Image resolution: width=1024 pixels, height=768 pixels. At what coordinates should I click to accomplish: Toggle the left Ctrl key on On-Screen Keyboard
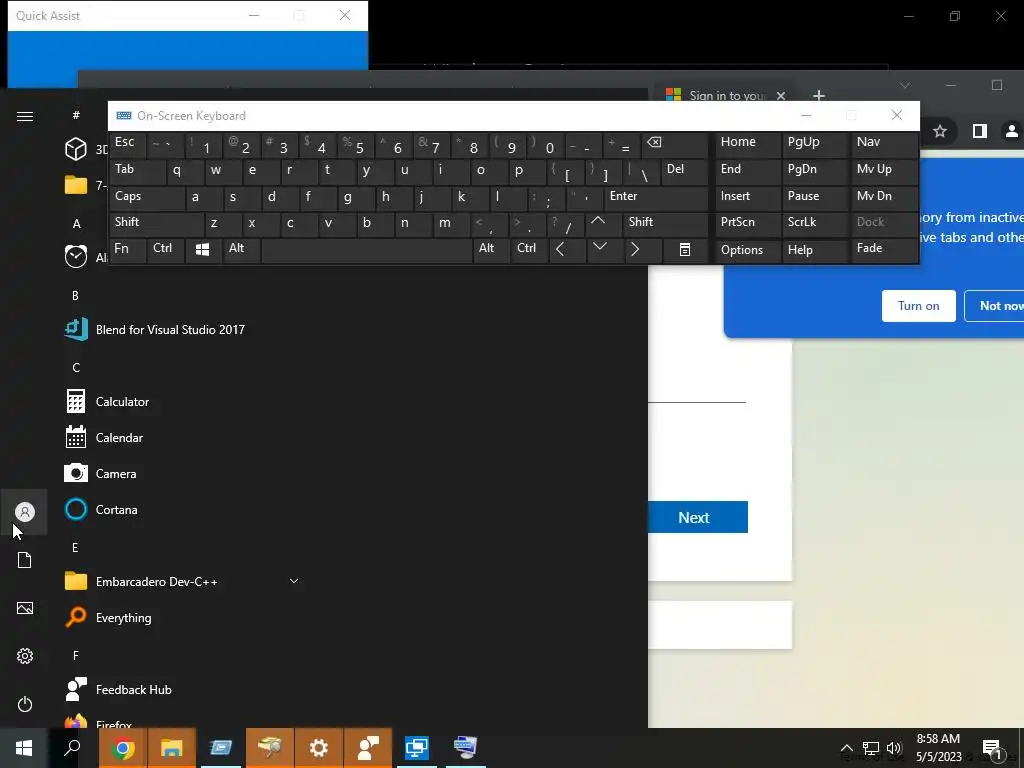pyautogui.click(x=166, y=249)
